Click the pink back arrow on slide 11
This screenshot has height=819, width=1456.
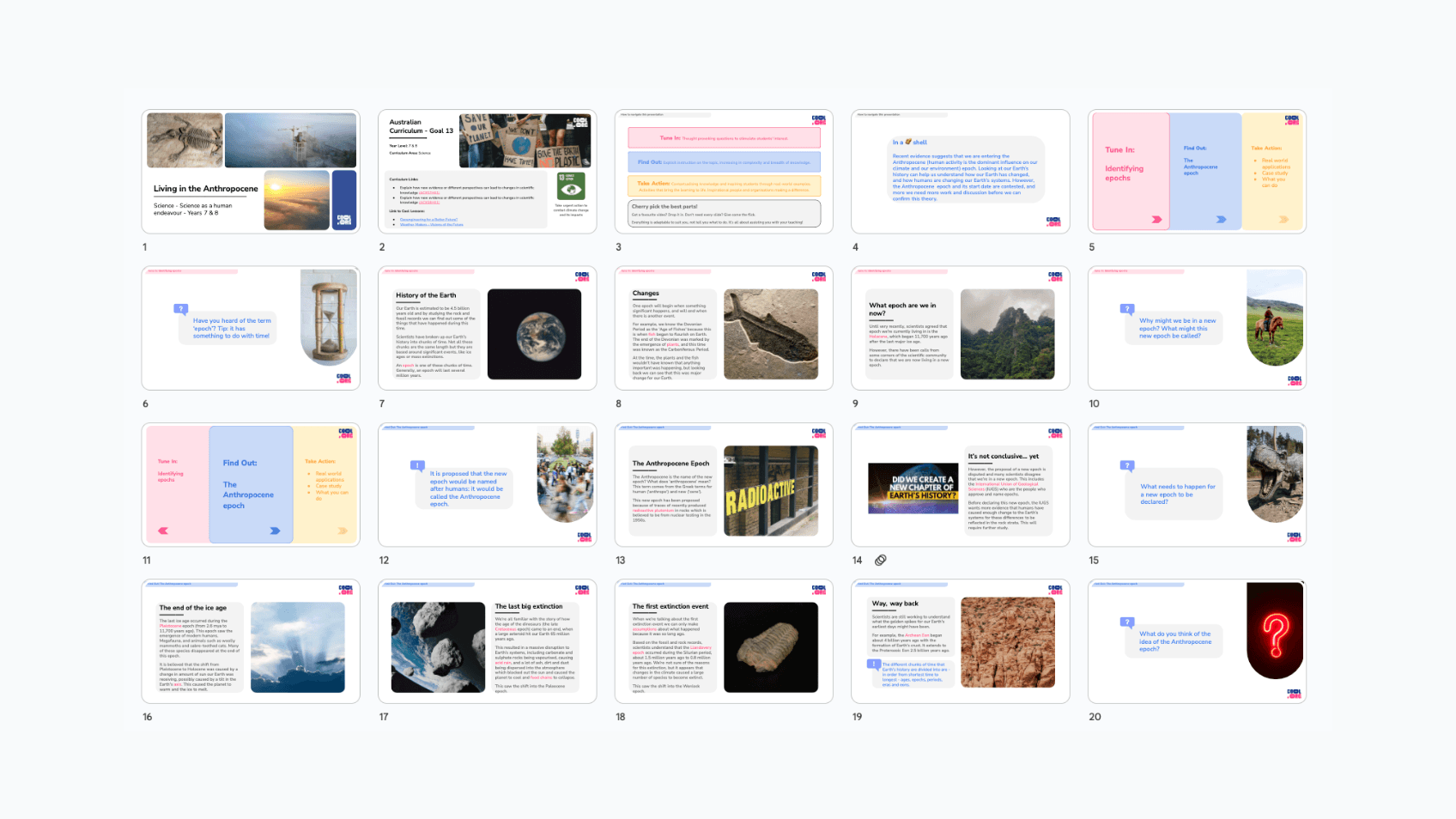pyautogui.click(x=163, y=531)
